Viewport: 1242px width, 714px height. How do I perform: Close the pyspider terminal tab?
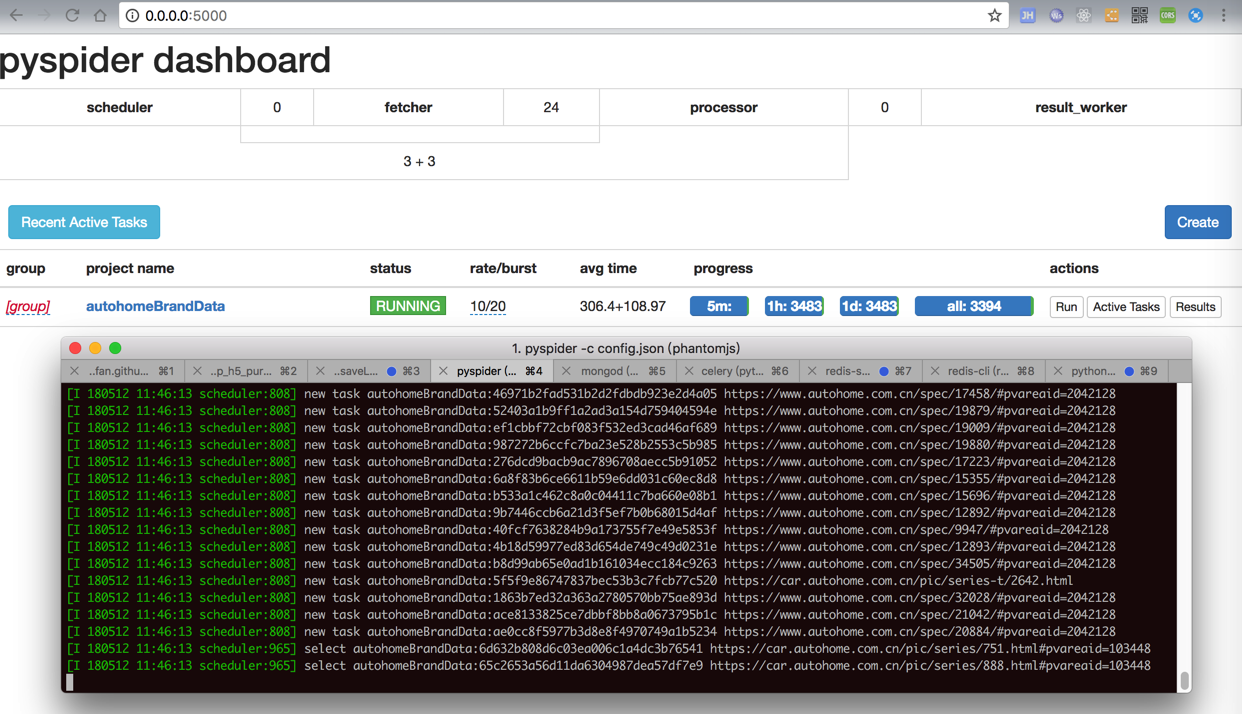[443, 371]
